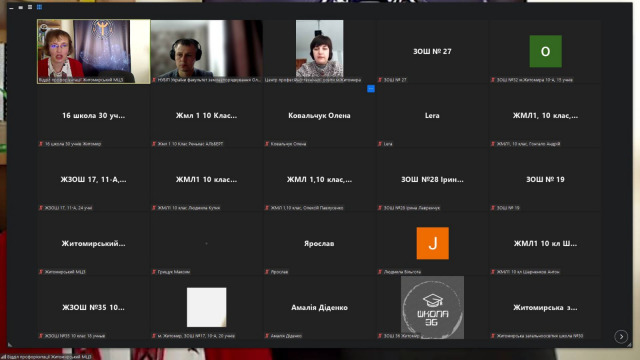
Task: Select the 16 школа 30 уч... tile
Action: (93, 116)
